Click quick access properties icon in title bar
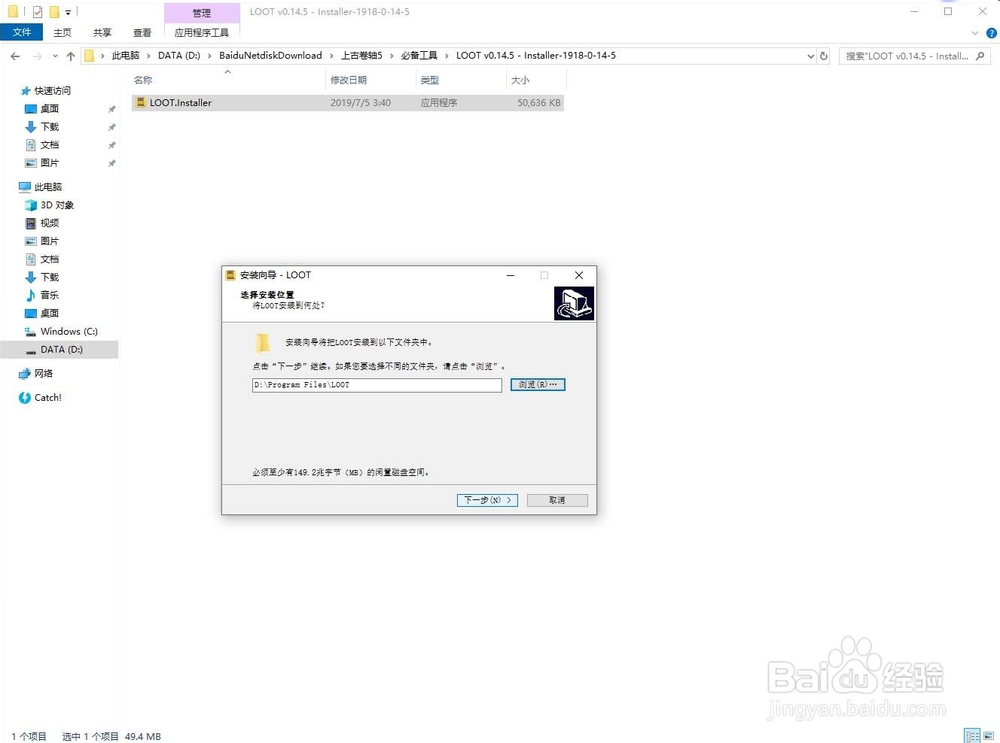Image resolution: width=1000 pixels, height=743 pixels. [37, 11]
